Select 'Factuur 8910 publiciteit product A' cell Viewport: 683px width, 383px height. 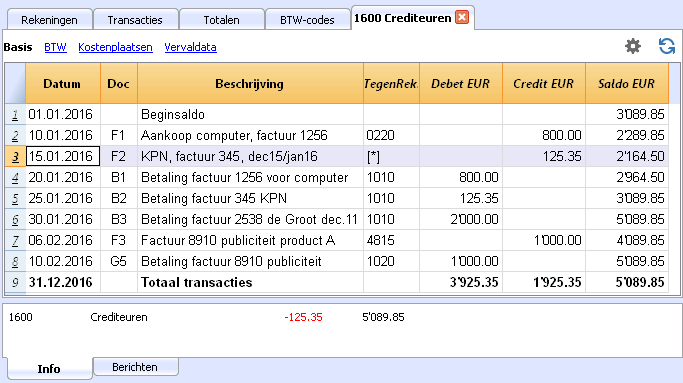250,240
